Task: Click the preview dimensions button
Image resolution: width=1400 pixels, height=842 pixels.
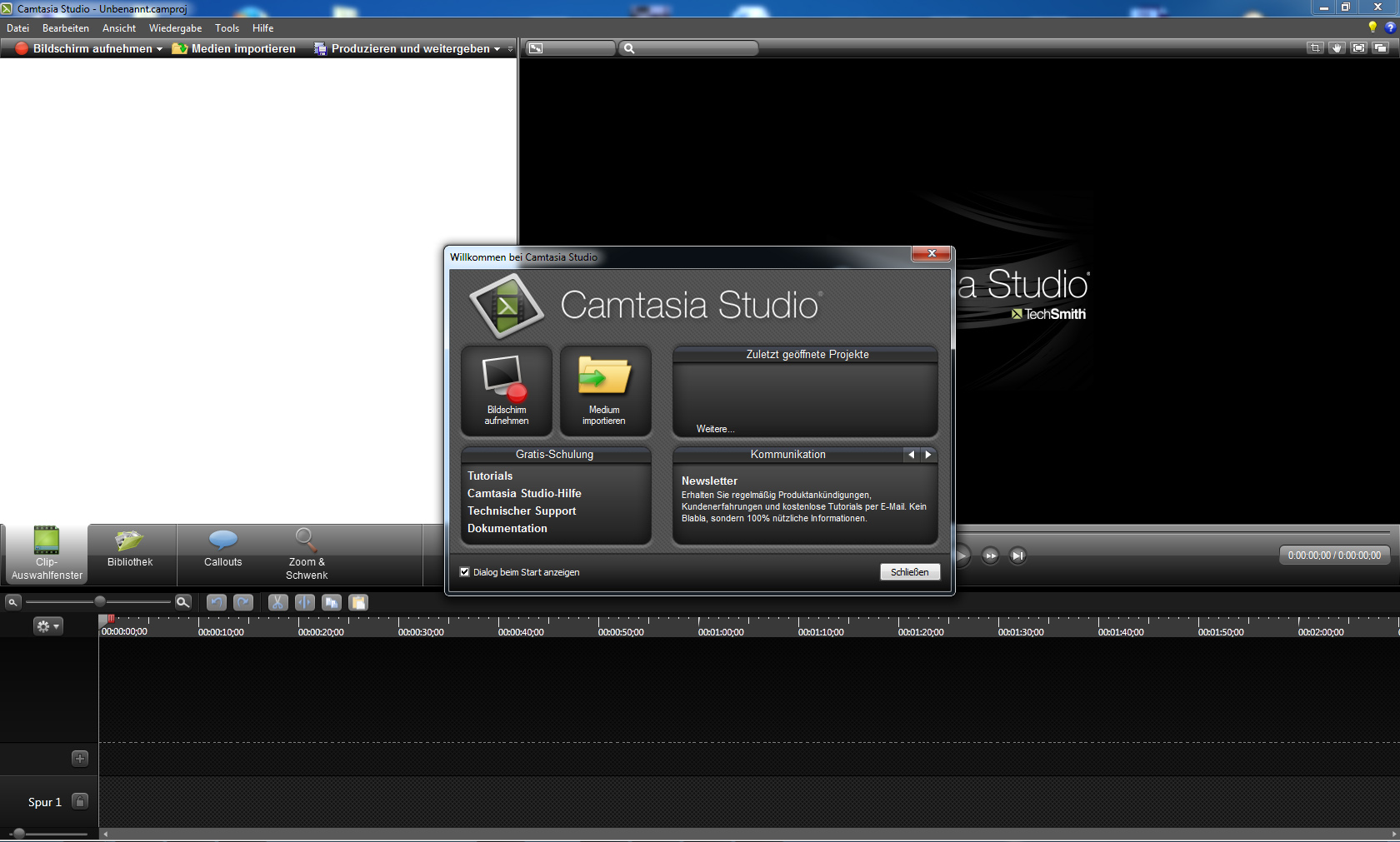Action: coord(570,48)
